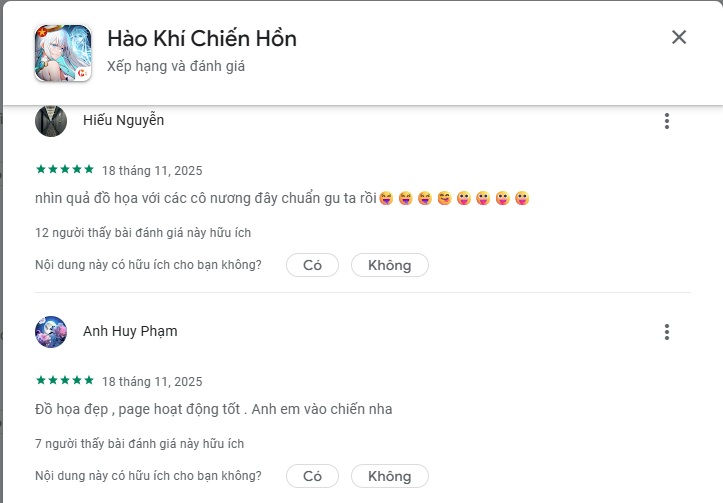Screen dimensions: 723x503
Task: Click Anh Huy Phạm's profile avatar
Action: point(51,332)
